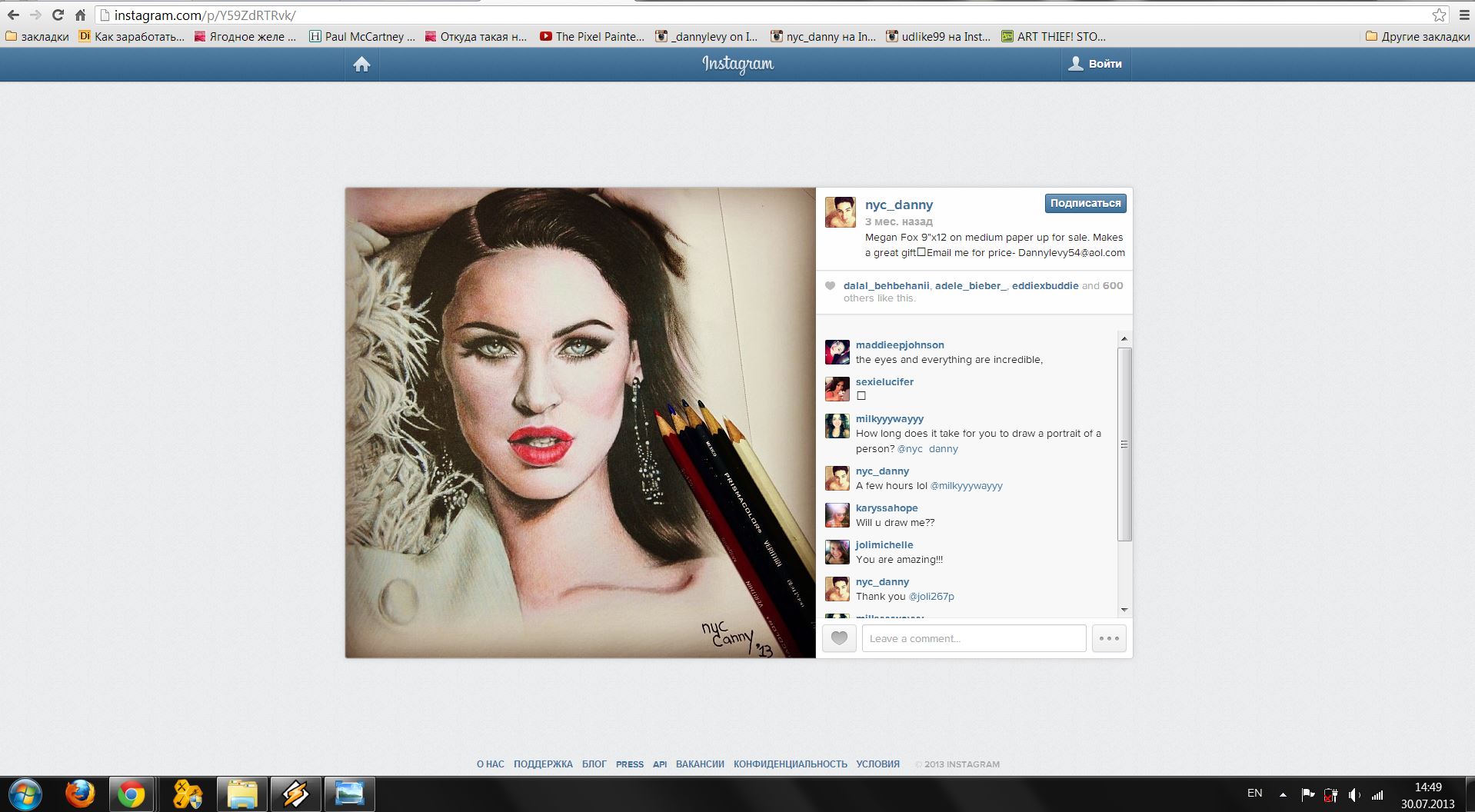The width and height of the screenshot is (1475, 812).
Task: Like the post with heart button
Action: tap(839, 638)
